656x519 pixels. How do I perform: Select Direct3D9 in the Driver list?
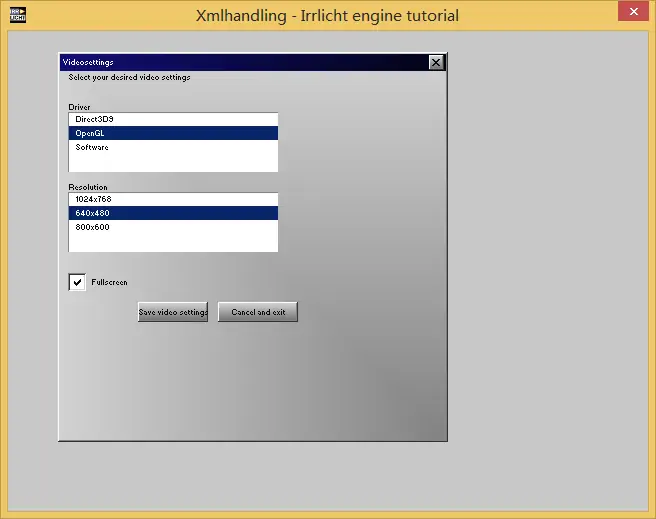point(94,119)
